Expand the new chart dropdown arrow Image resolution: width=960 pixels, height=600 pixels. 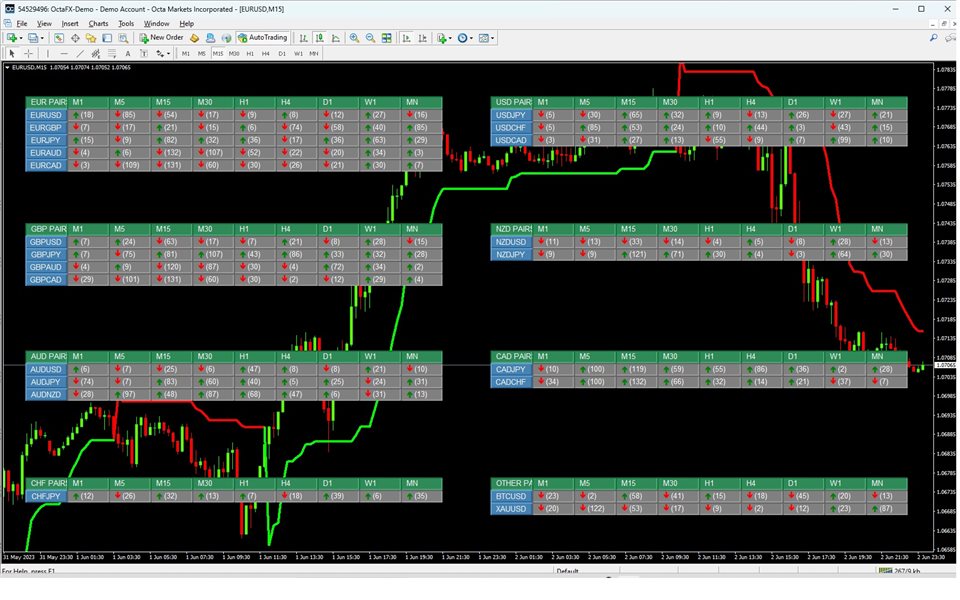click(21, 38)
